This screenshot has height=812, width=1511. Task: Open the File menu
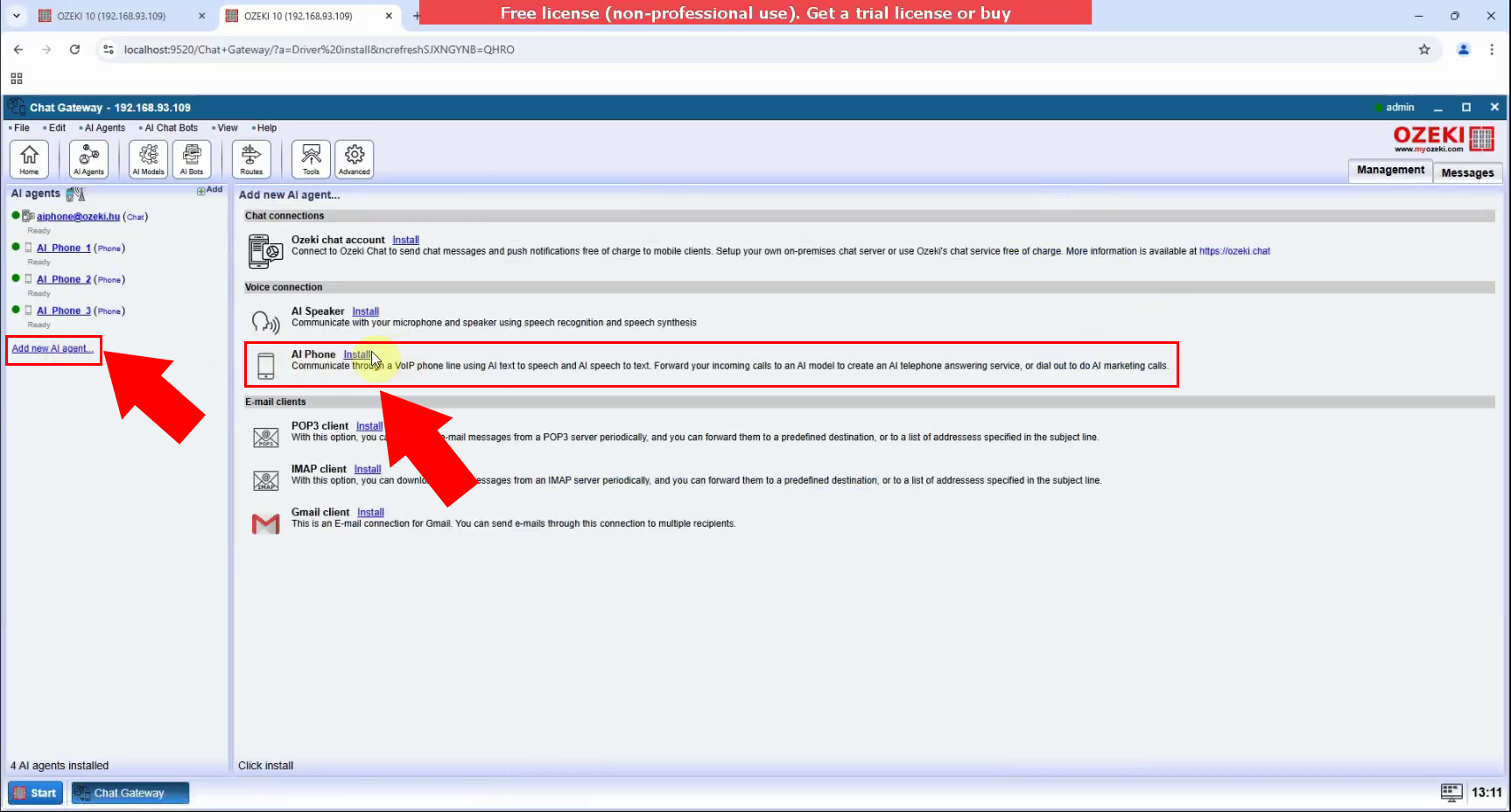click(x=19, y=128)
